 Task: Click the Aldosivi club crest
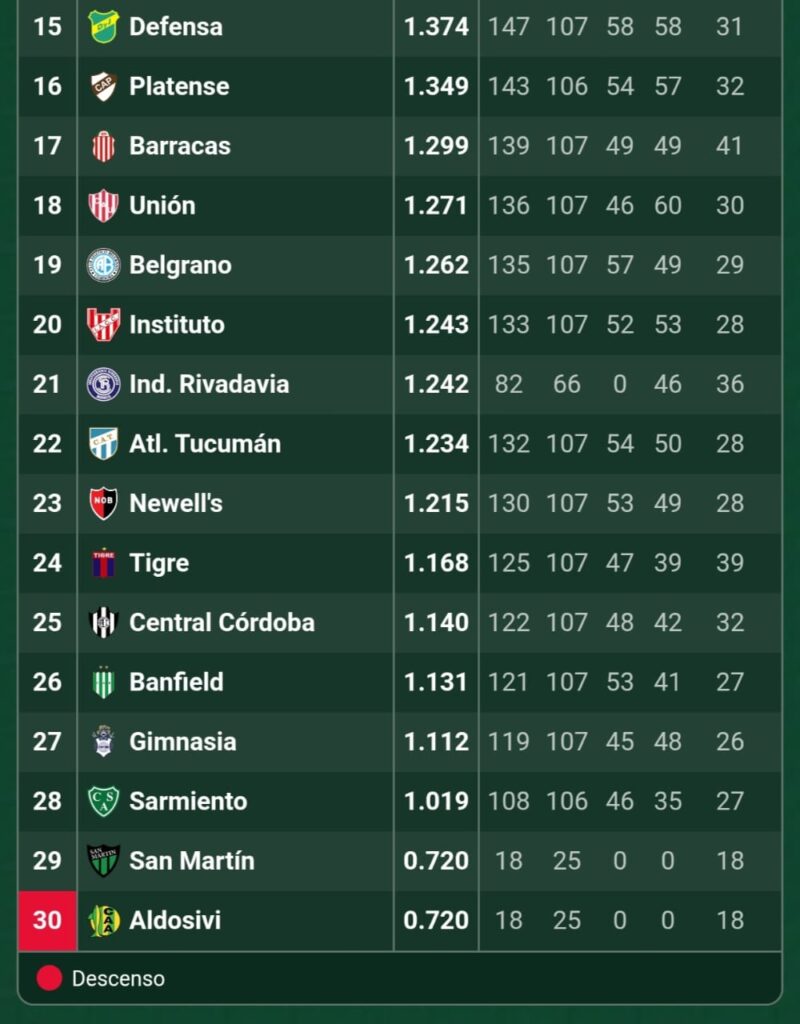pyautogui.click(x=103, y=920)
